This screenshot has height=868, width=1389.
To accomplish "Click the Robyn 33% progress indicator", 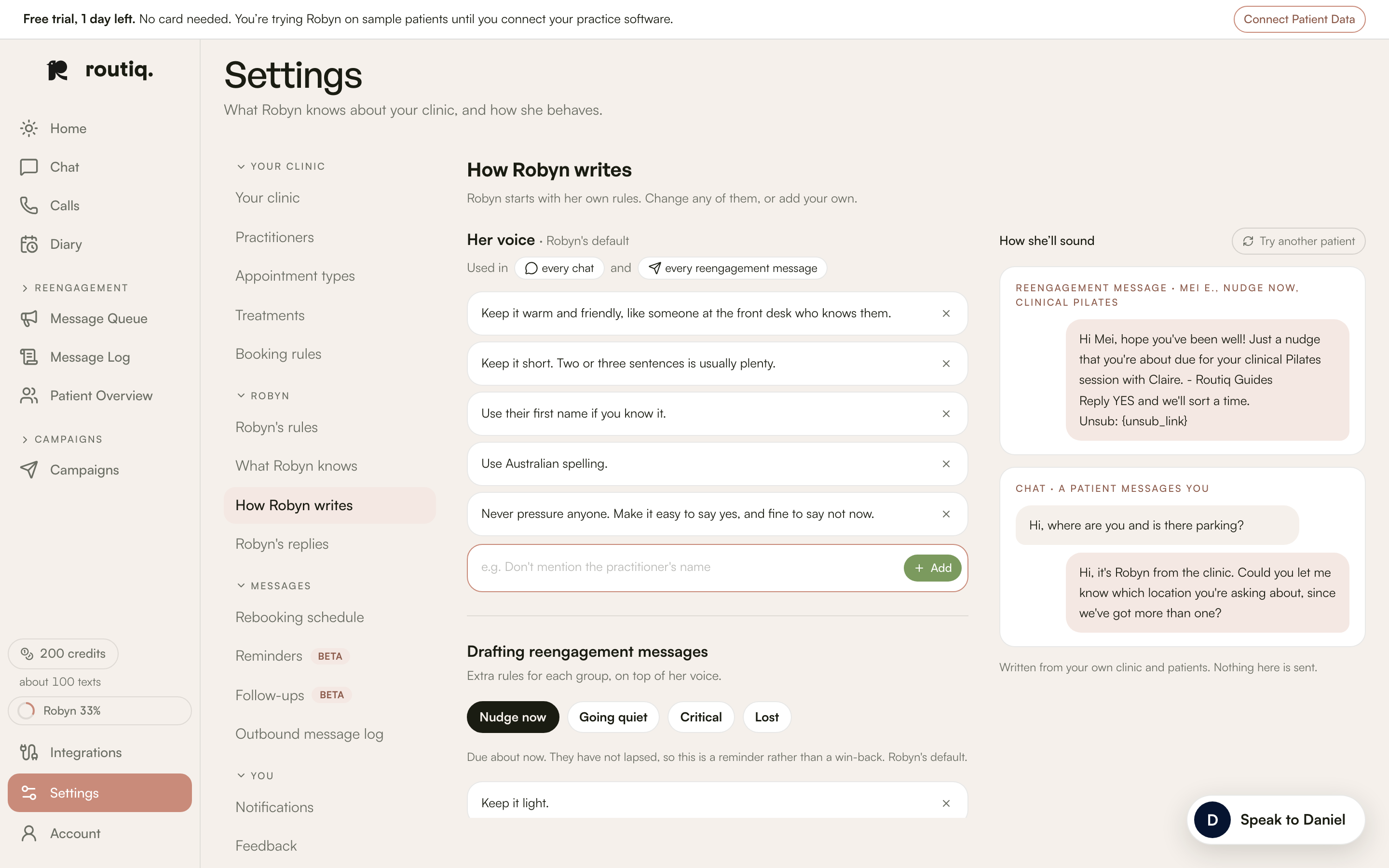I will (x=100, y=711).
